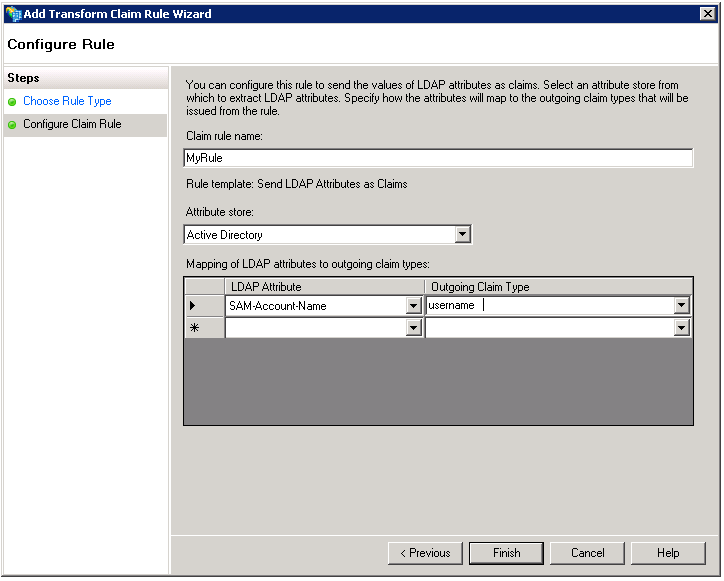Viewport: 724px width, 581px height.
Task: Close the Add Transform Claim Rule Wizard
Action: [x=707, y=14]
